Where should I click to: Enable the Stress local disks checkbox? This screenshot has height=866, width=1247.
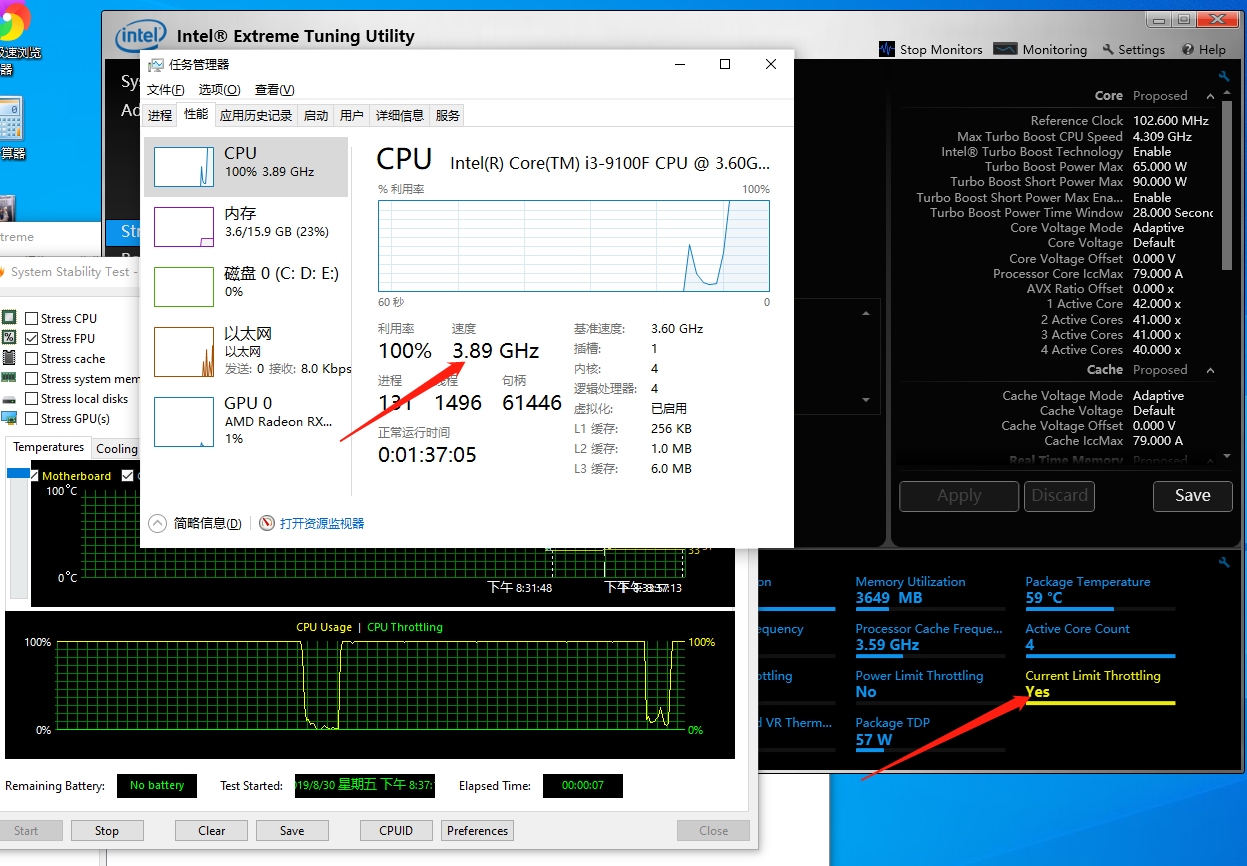(x=32, y=398)
